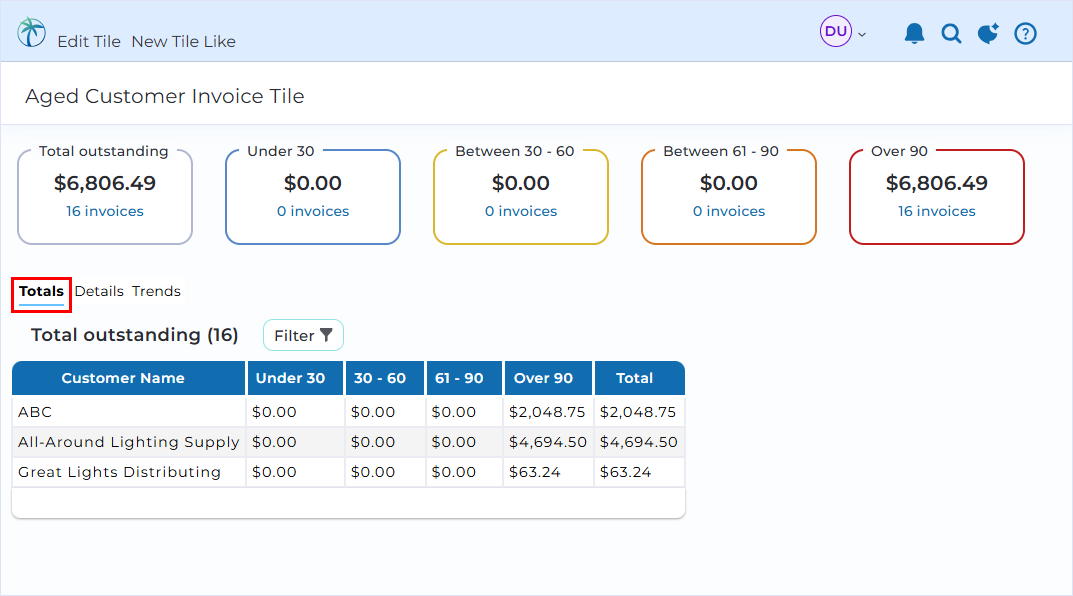
Task: Open 0 invoices link under Under 30
Action: coord(313,211)
